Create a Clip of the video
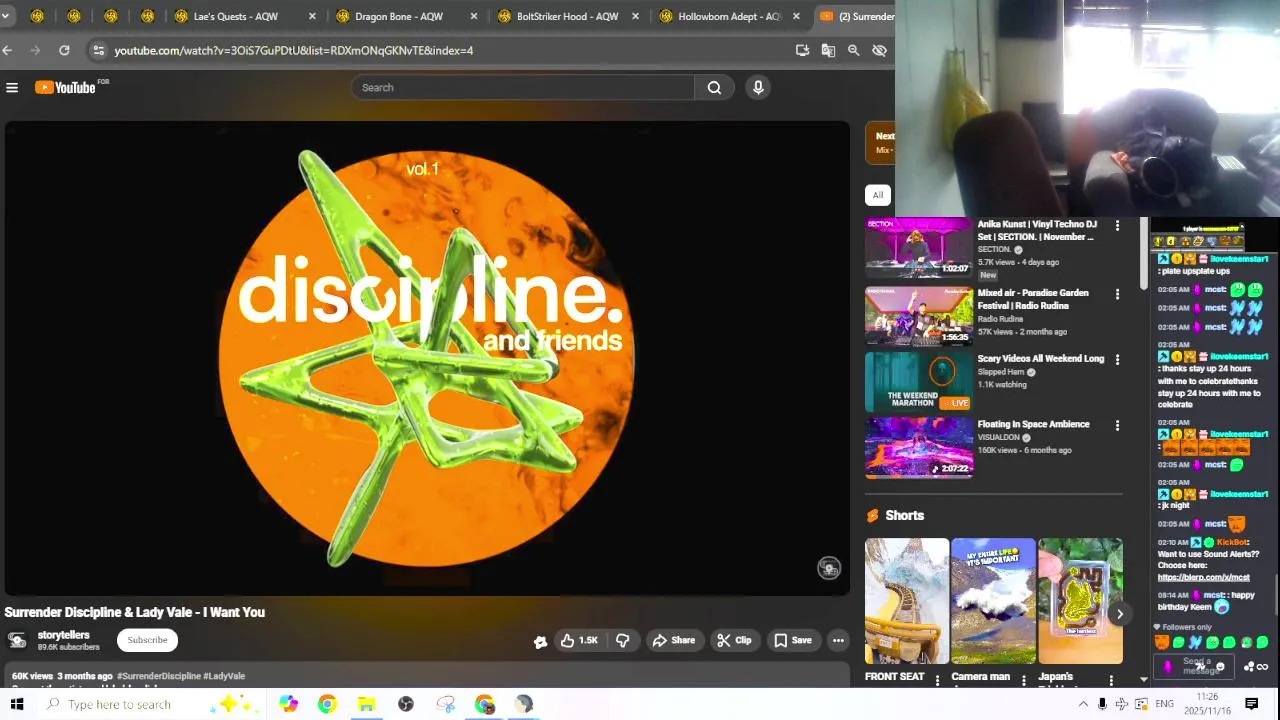This screenshot has width=1280, height=720. point(734,640)
